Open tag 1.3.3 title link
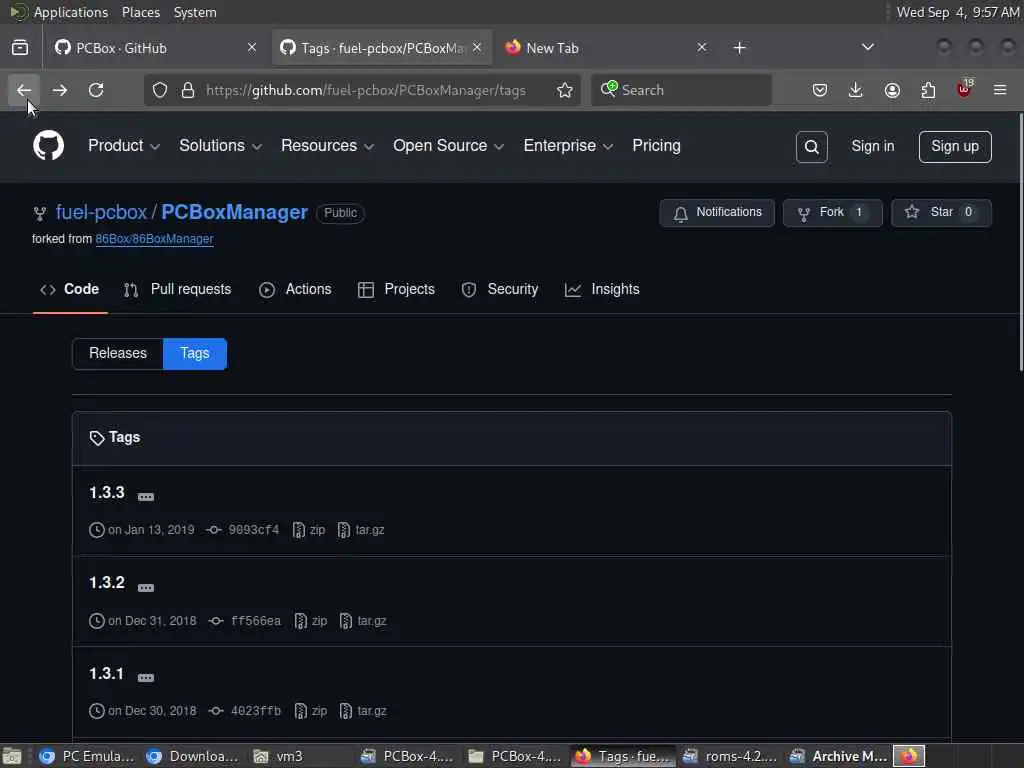The width and height of the screenshot is (1024, 768). (x=106, y=492)
